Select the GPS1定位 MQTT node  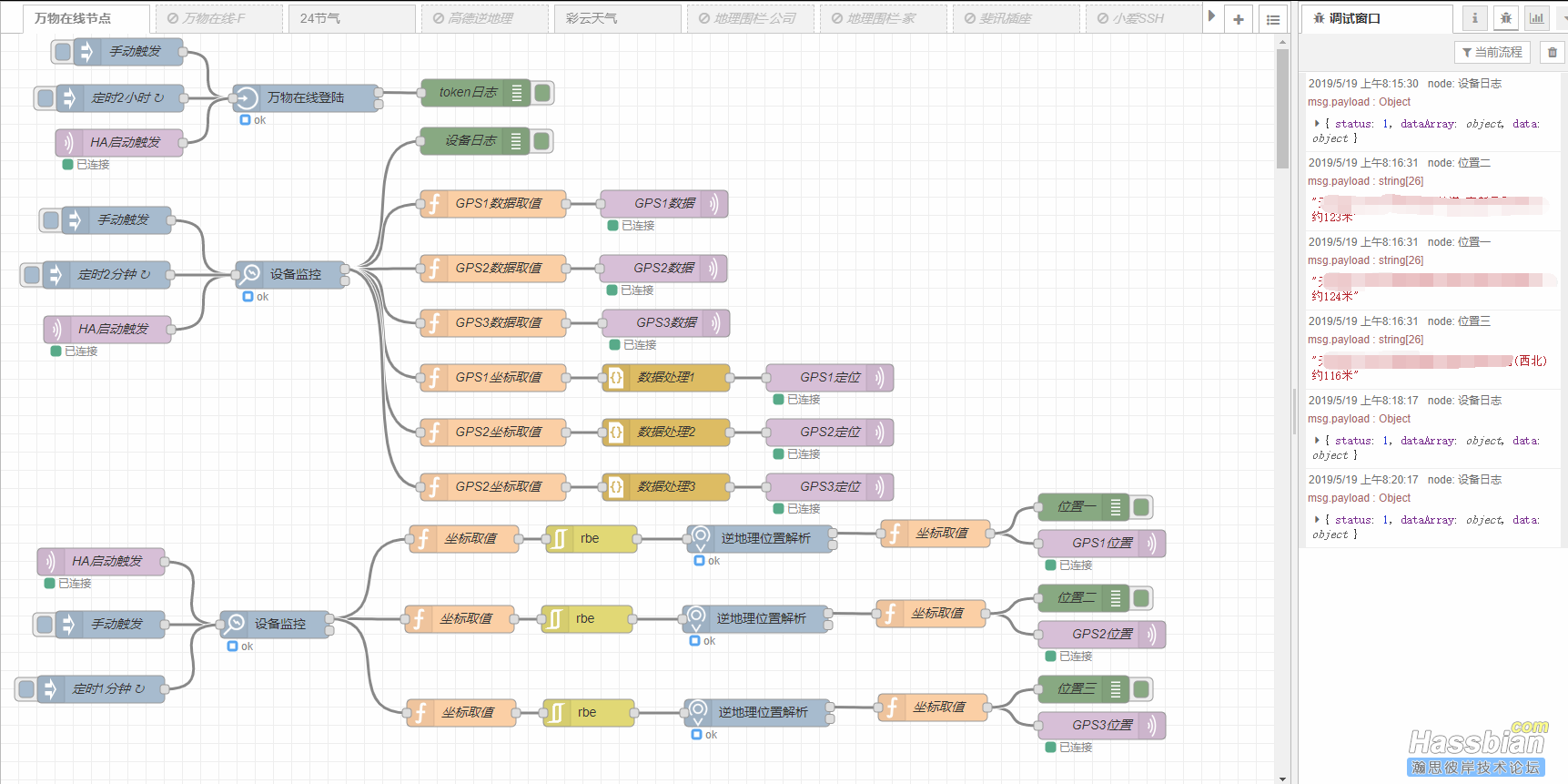(830, 377)
